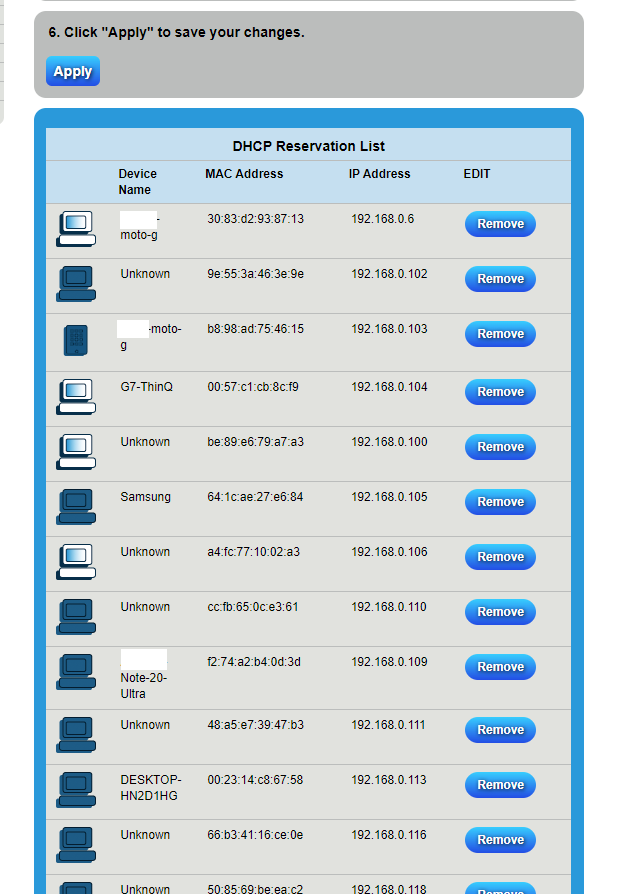Viewport: 641px width, 894px height.
Task: Remove the reservation for 192.168.0.110
Action: pyautogui.click(x=500, y=612)
